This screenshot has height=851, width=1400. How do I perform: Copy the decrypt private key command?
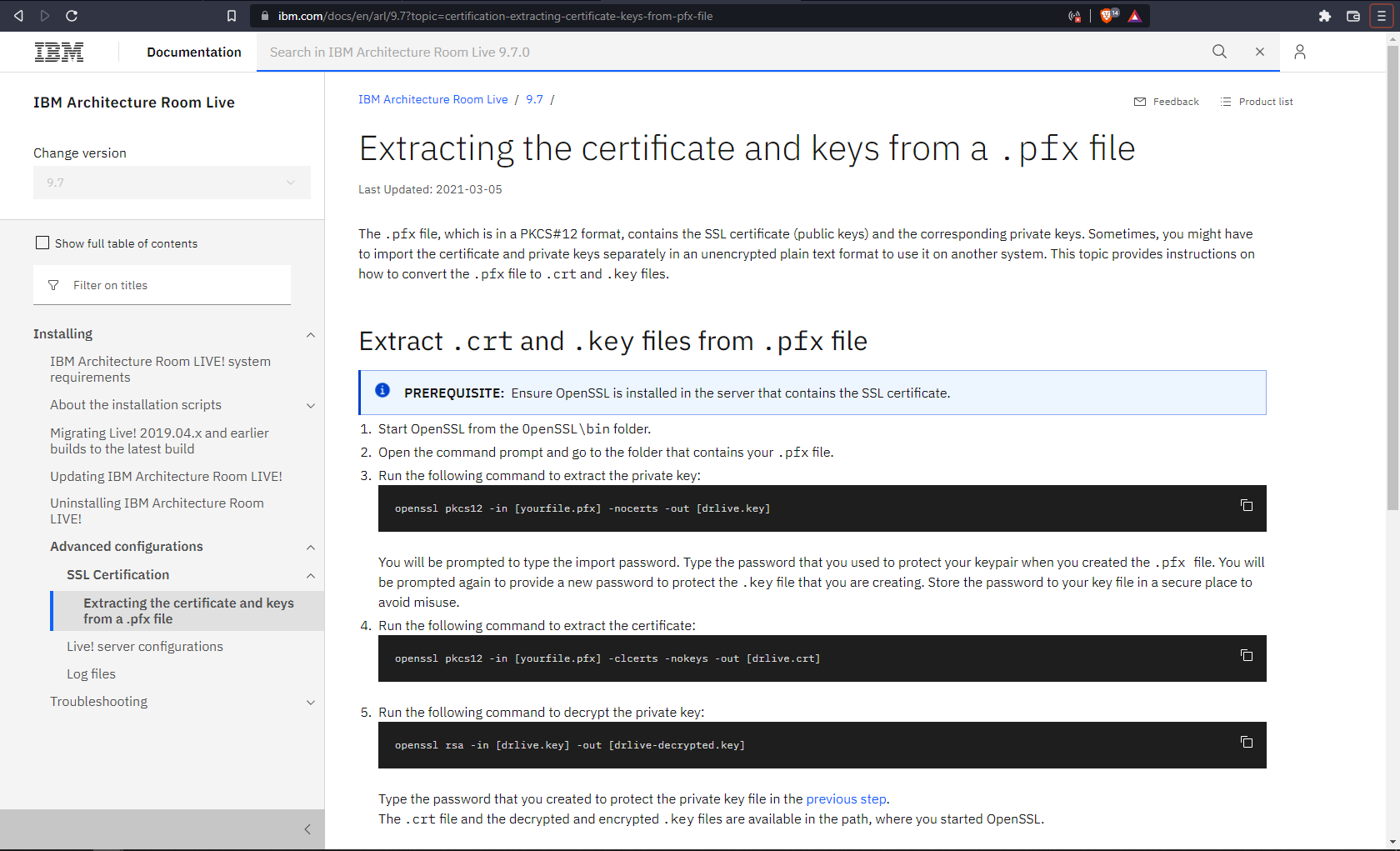1246,742
